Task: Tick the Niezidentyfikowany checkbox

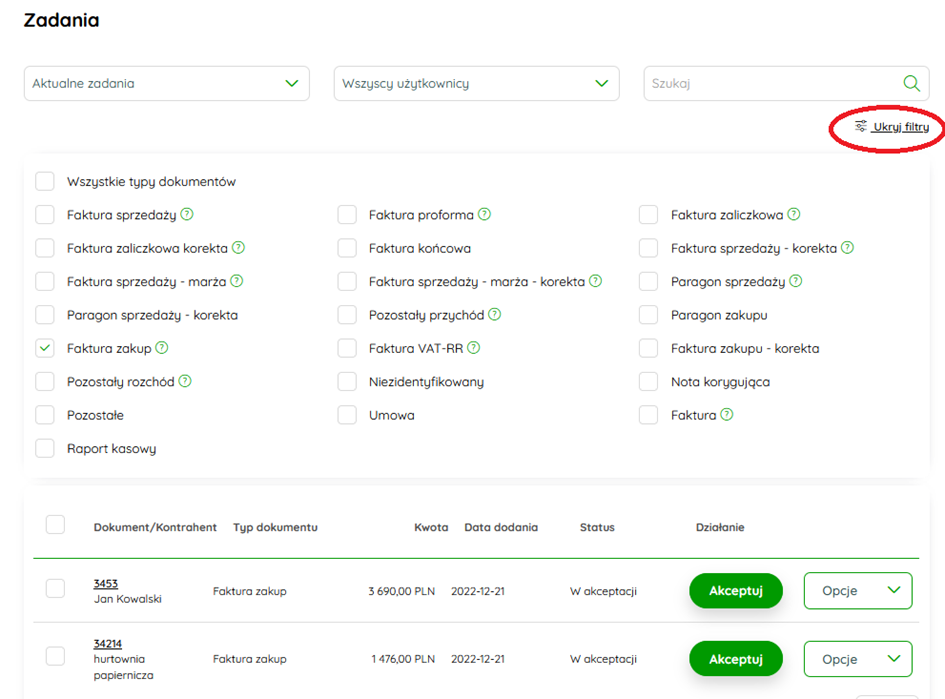Action: click(347, 381)
